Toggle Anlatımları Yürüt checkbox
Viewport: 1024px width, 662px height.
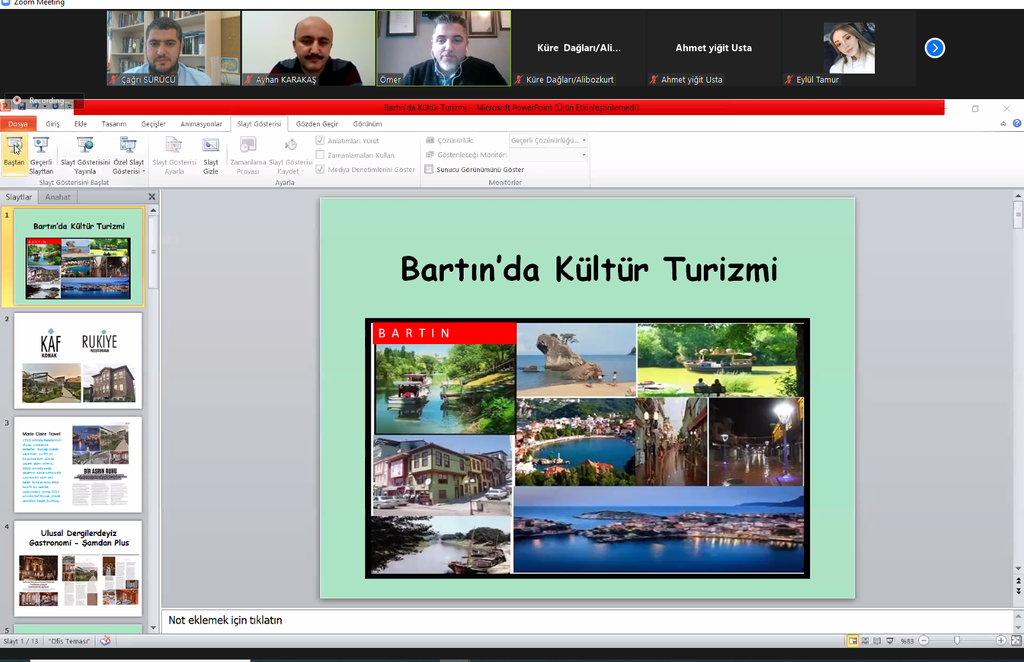(320, 141)
